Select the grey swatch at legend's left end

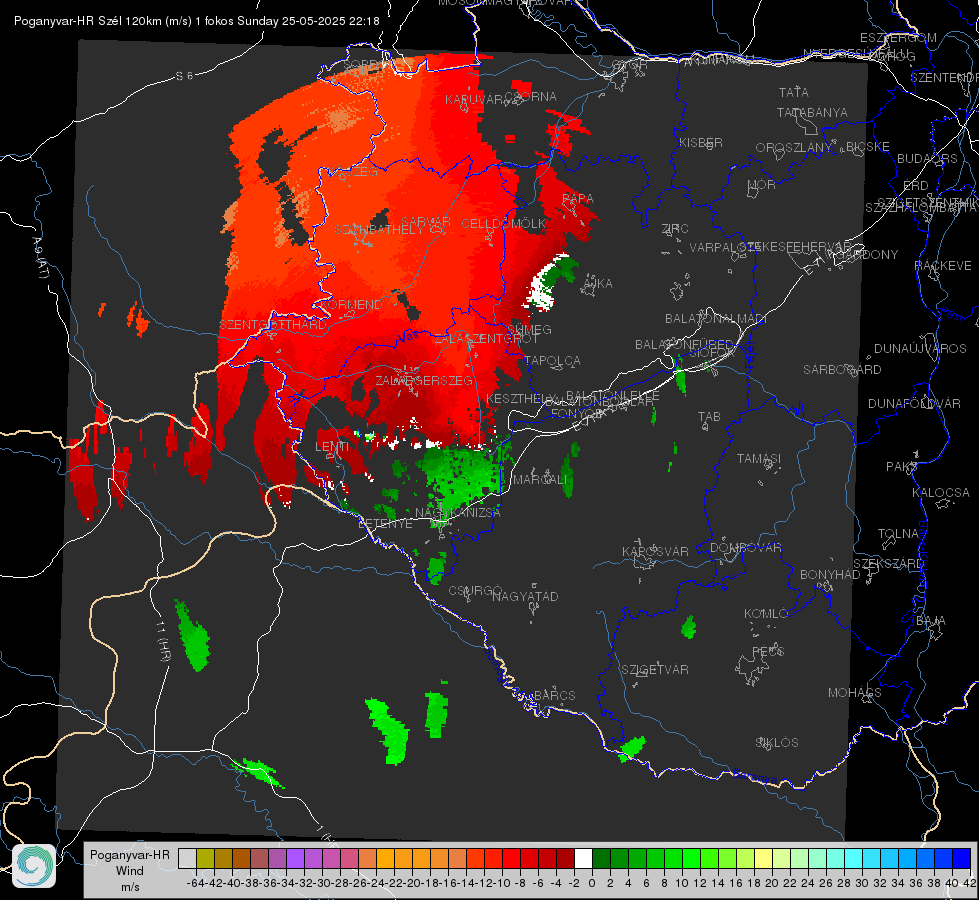(x=187, y=858)
